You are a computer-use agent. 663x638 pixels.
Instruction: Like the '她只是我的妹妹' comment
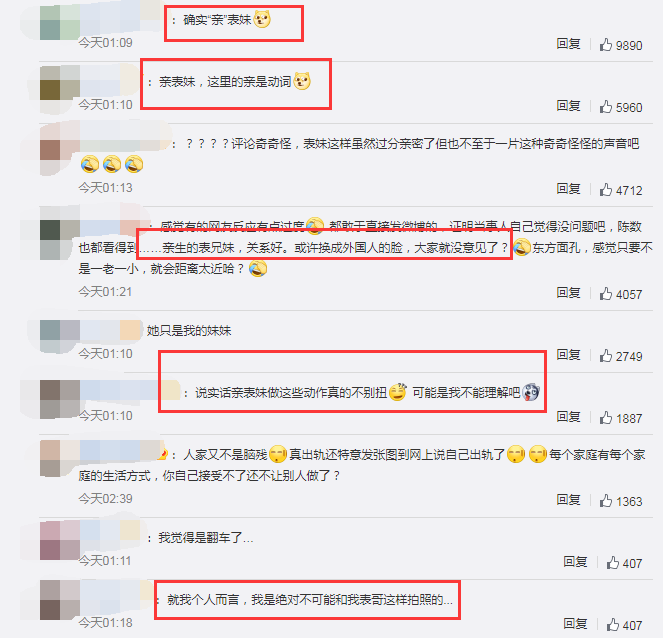605,356
